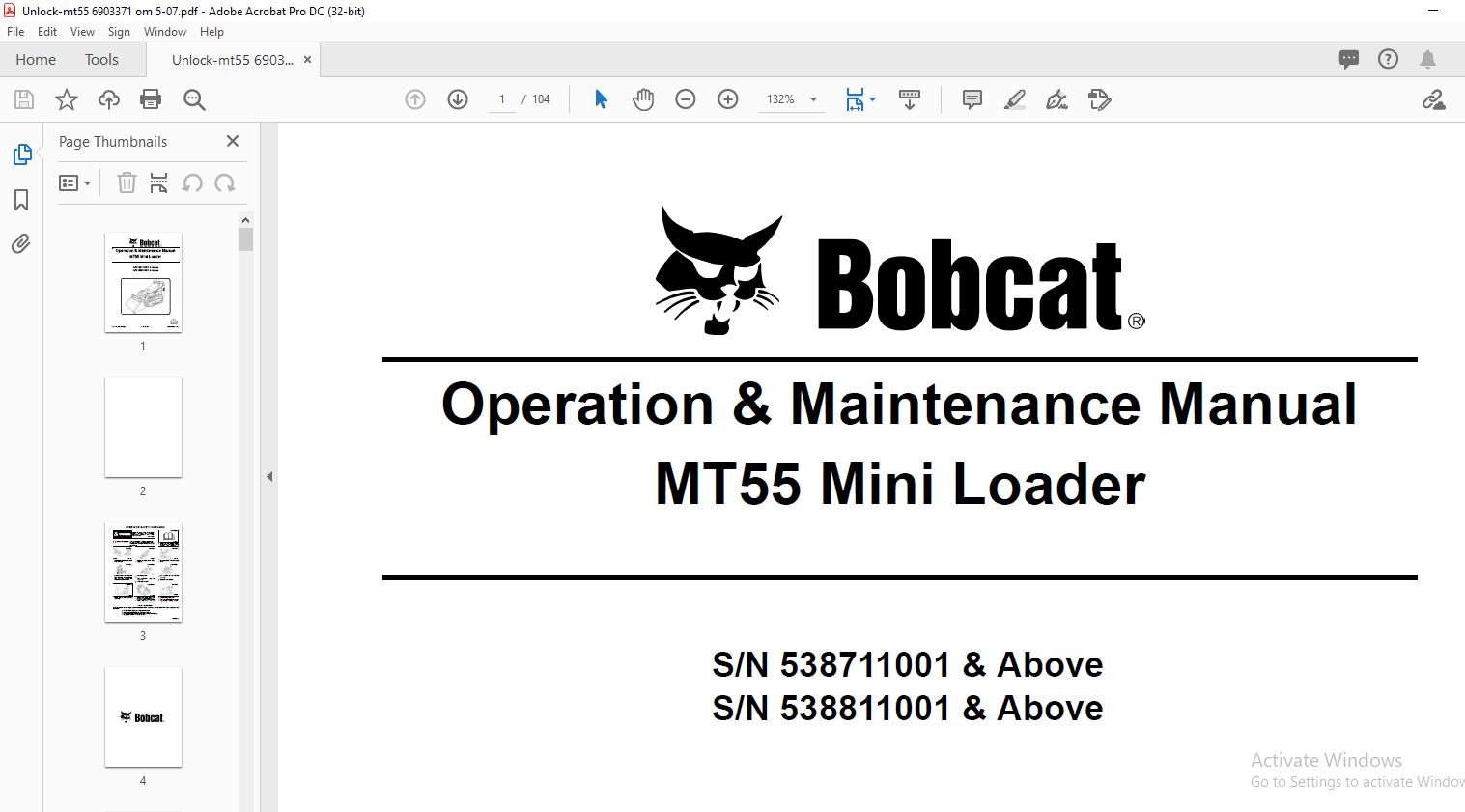Click the Operation & Maintenance Manual title text

(899, 404)
